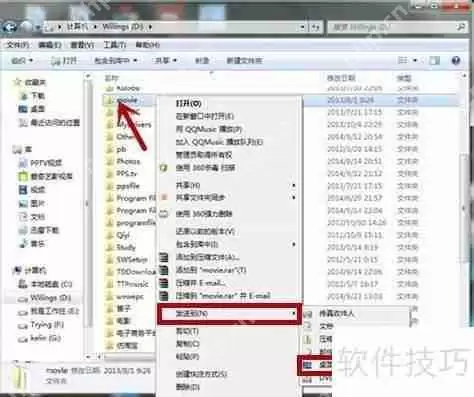Viewport: 474px width, 397px height.
Task: Click 添加到压缩文件(A)... WinRAR icon
Action: (164, 257)
